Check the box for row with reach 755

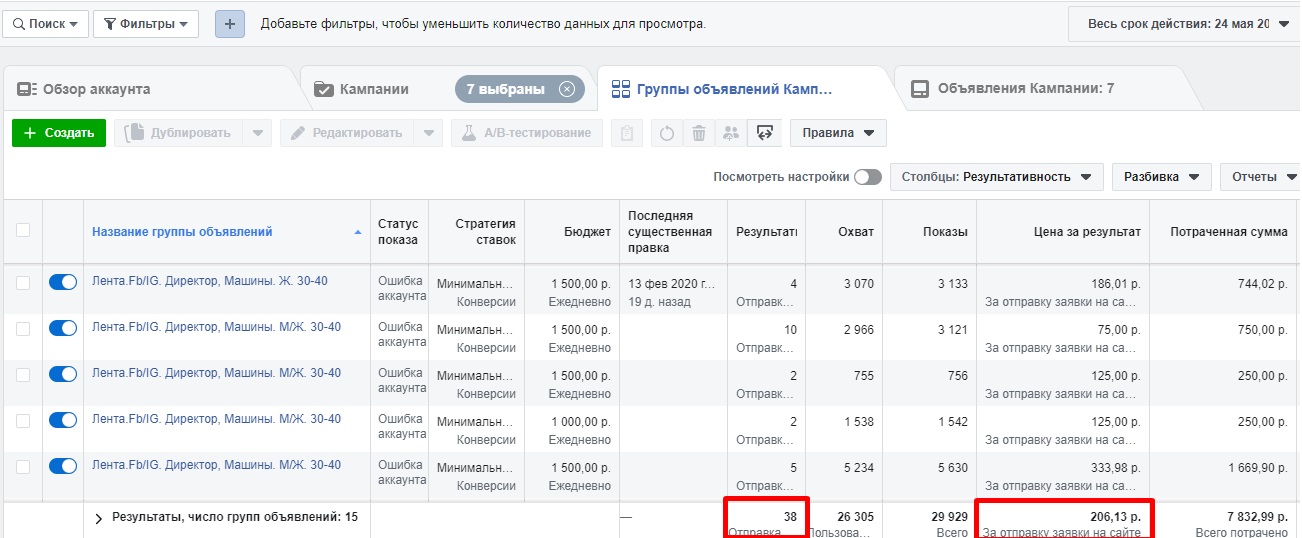click(23, 374)
